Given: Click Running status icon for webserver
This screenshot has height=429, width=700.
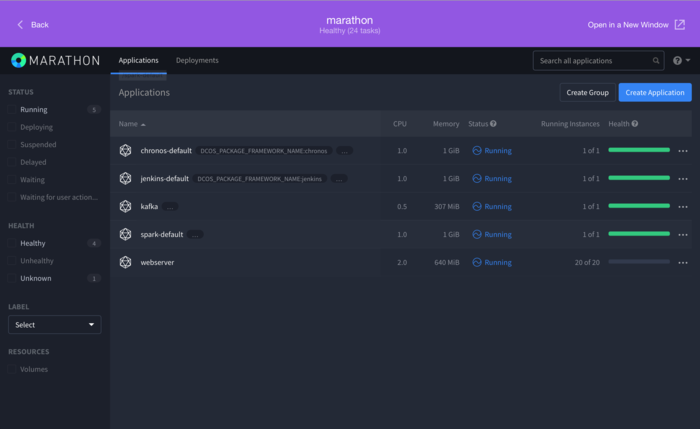Looking at the screenshot, I should coord(477,262).
